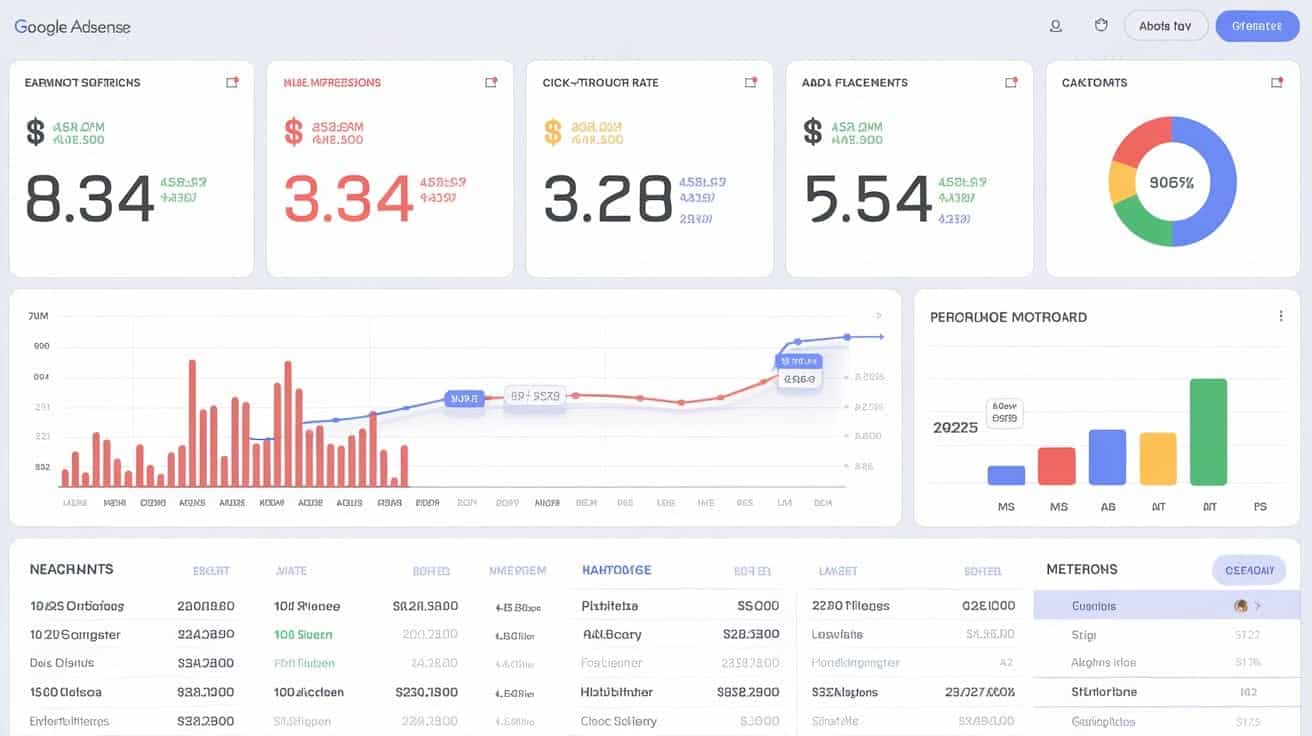Select the HAHTODIGE column header
The width and height of the screenshot is (1312, 736).
tap(616, 570)
